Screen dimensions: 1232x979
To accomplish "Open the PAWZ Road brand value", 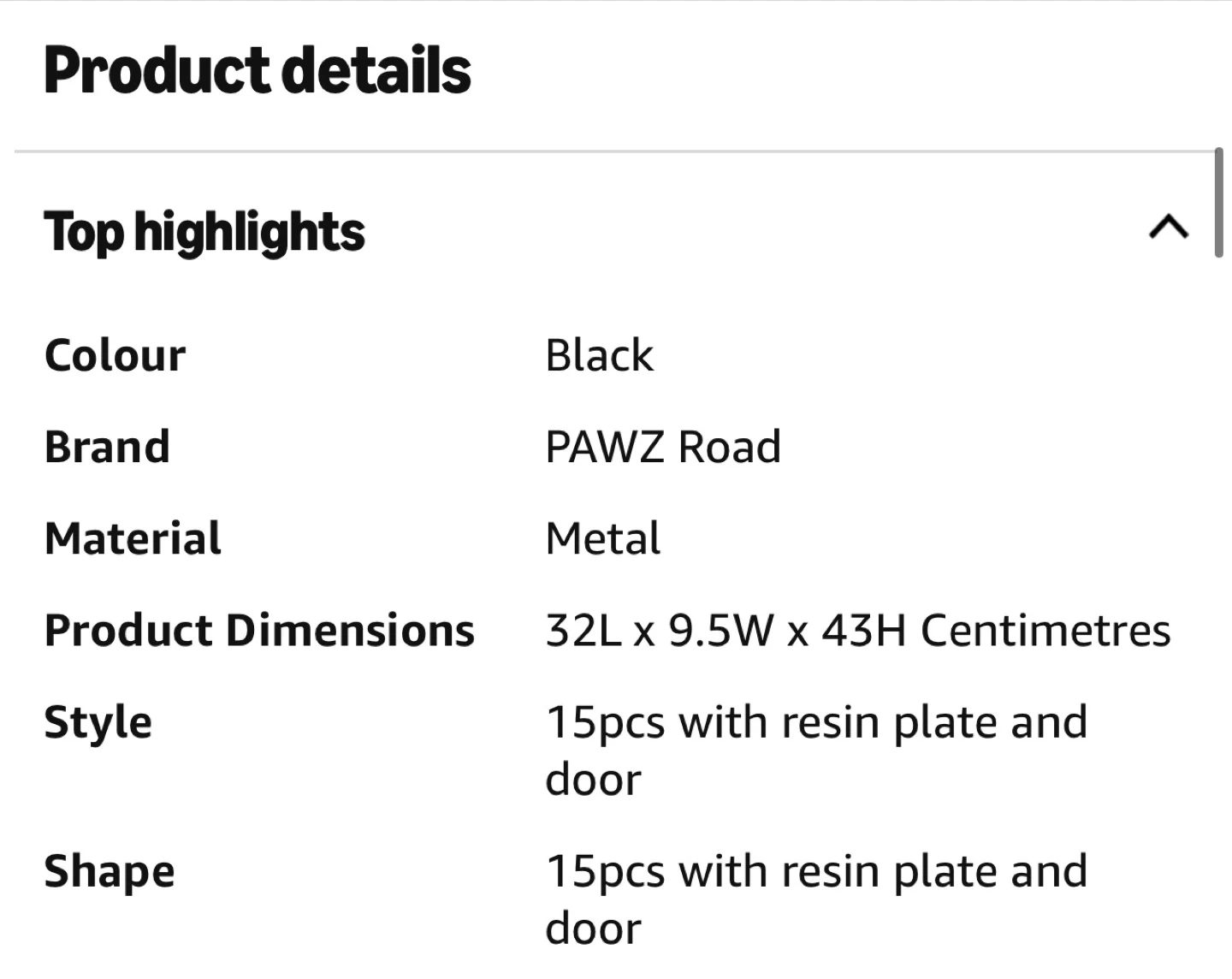I will coord(663,447).
